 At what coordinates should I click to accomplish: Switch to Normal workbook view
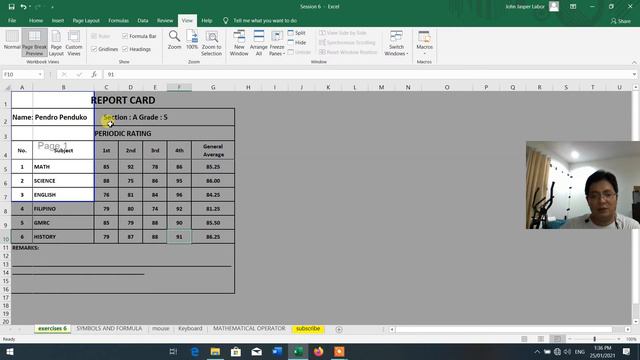click(x=12, y=40)
